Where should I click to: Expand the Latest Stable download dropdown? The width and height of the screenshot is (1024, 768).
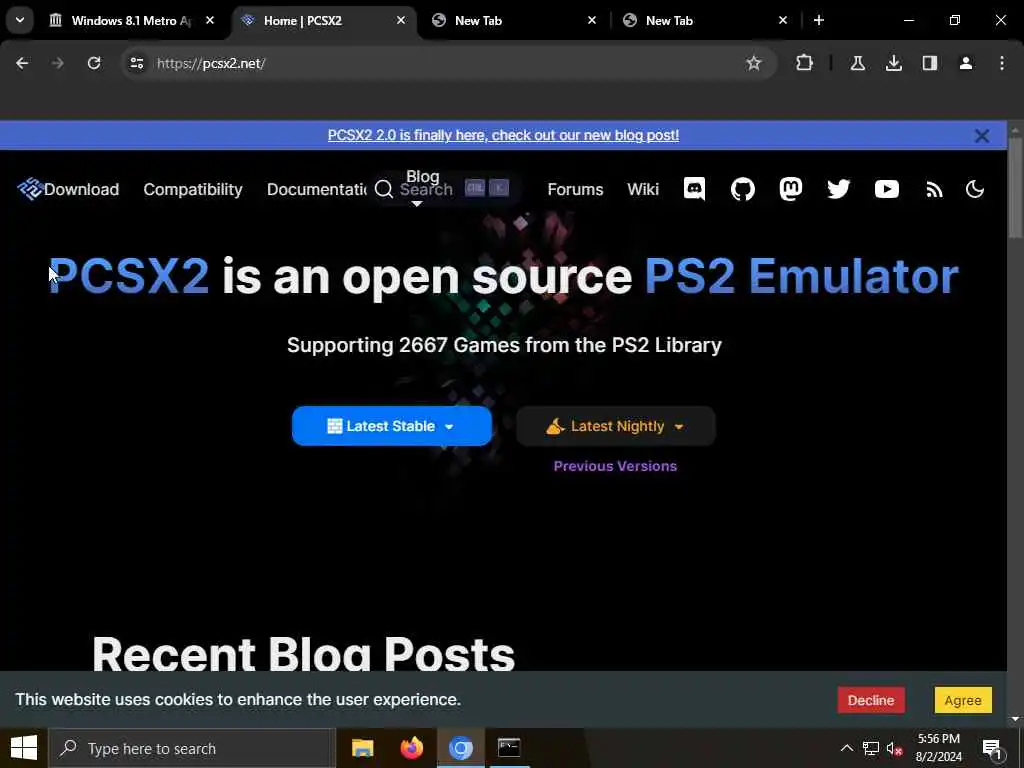pyautogui.click(x=391, y=426)
